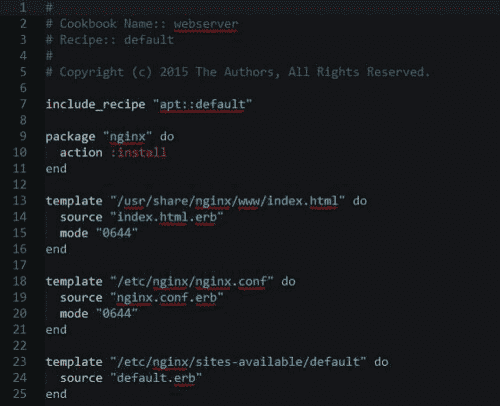Click the sites-available/default path string
Image resolution: width=500 pixels, height=406 pixels.
coord(238,362)
